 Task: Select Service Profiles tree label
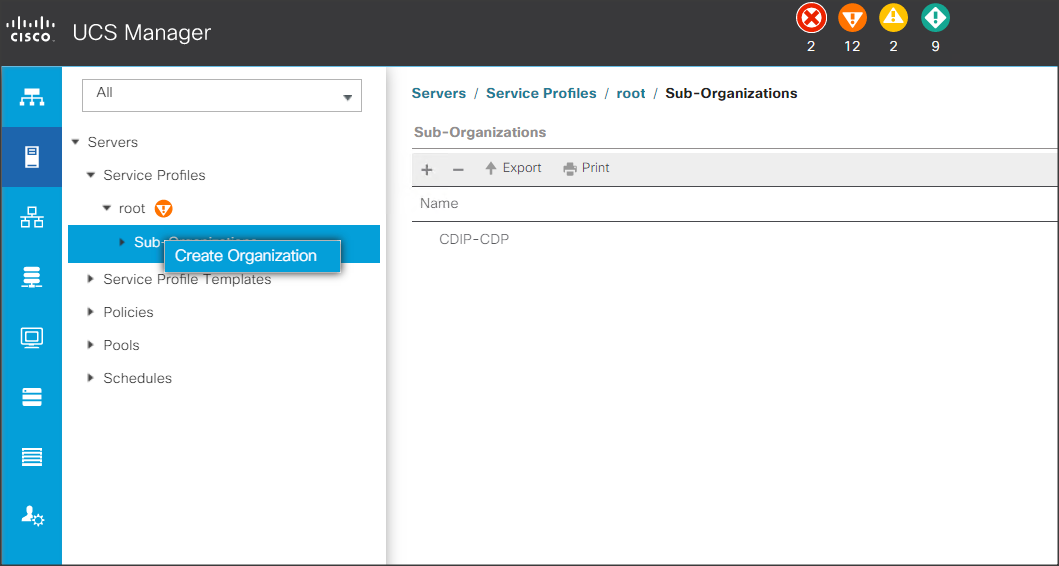pos(154,176)
